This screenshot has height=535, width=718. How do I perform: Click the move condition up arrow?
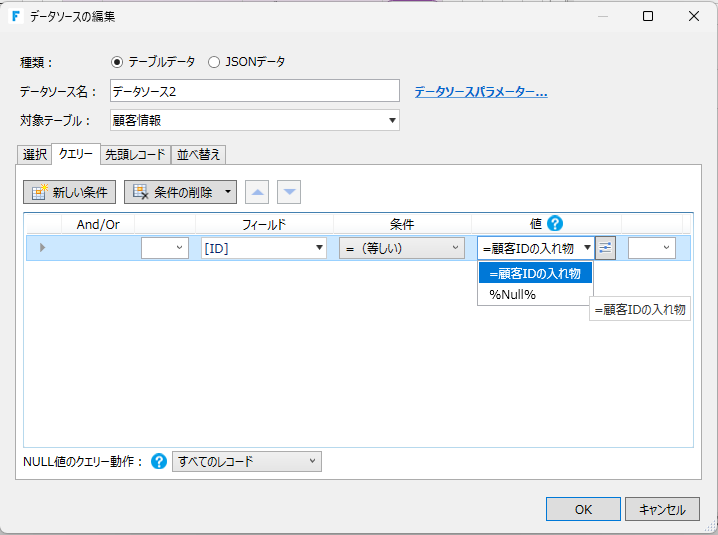258,192
